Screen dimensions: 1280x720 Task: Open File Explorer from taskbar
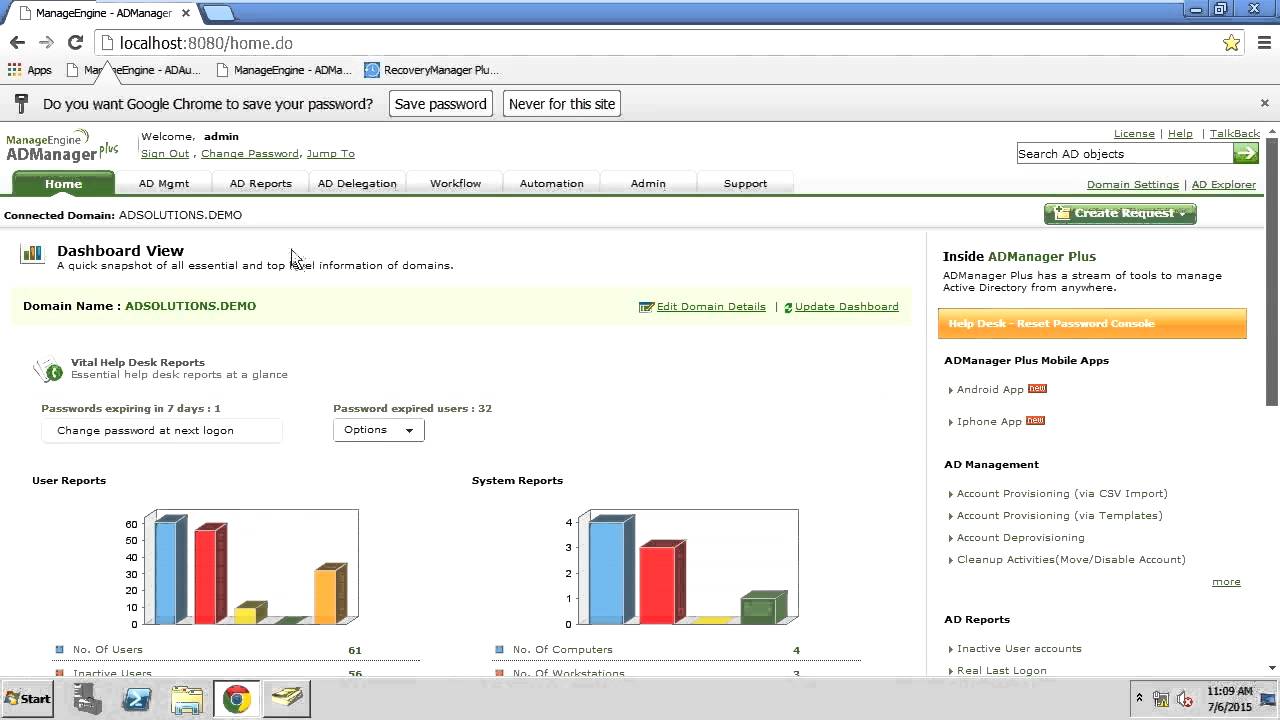pyautogui.click(x=187, y=699)
